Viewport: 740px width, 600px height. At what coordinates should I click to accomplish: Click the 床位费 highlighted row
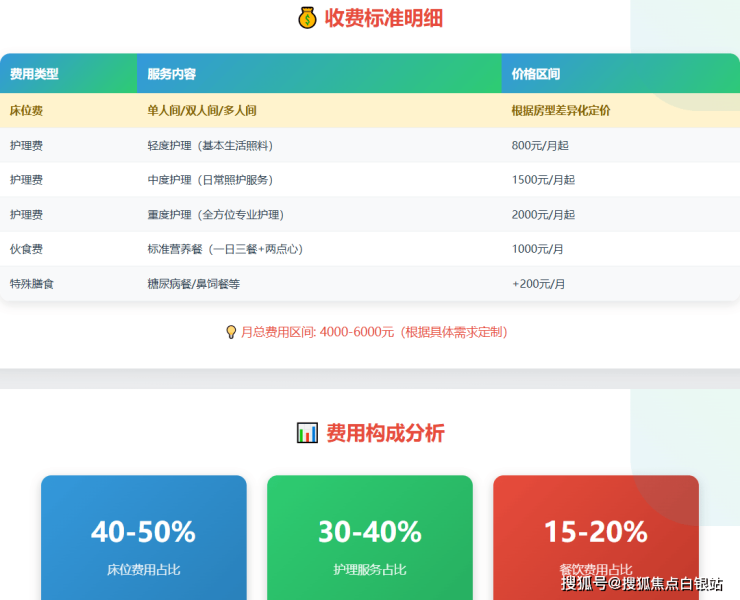click(x=369, y=110)
